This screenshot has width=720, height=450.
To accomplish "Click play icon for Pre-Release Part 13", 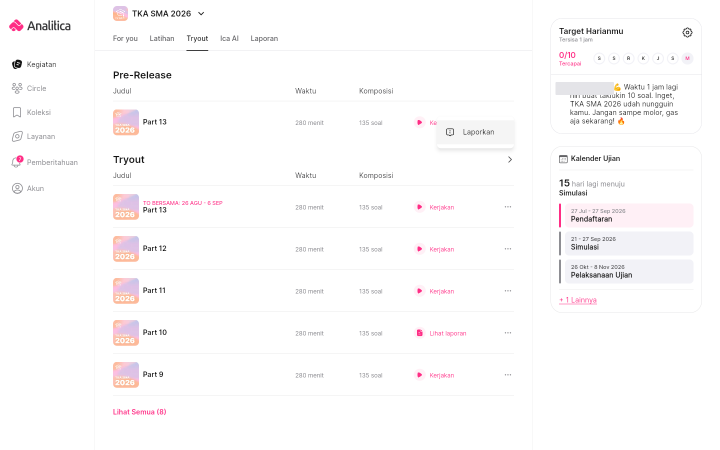I will click(419, 123).
